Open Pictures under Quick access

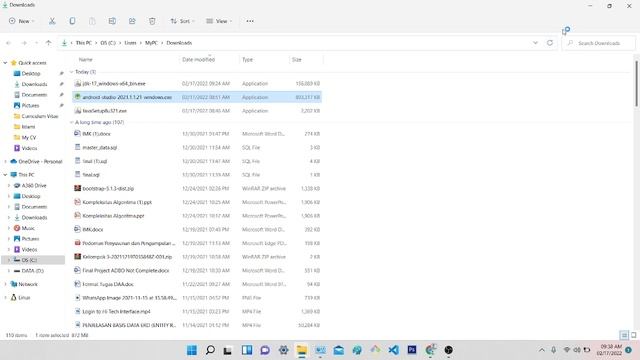click(x=30, y=105)
